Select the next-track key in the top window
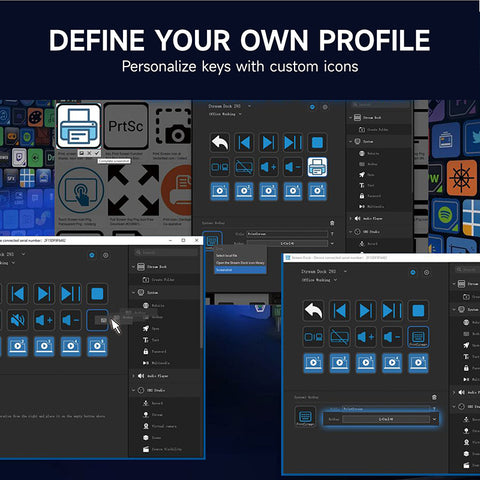This screenshot has height=480, width=480. coord(269,143)
